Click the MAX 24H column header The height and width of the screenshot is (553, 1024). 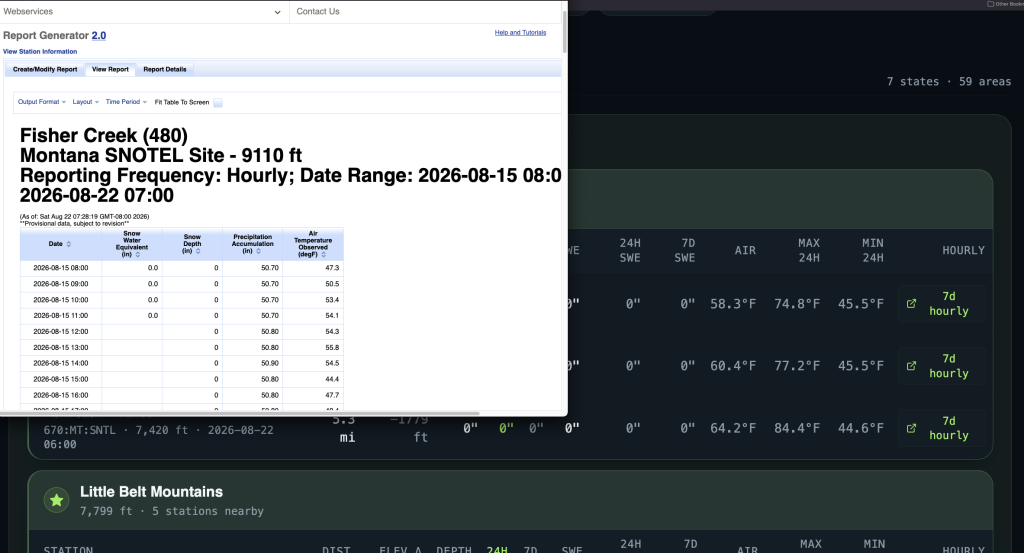pos(808,250)
